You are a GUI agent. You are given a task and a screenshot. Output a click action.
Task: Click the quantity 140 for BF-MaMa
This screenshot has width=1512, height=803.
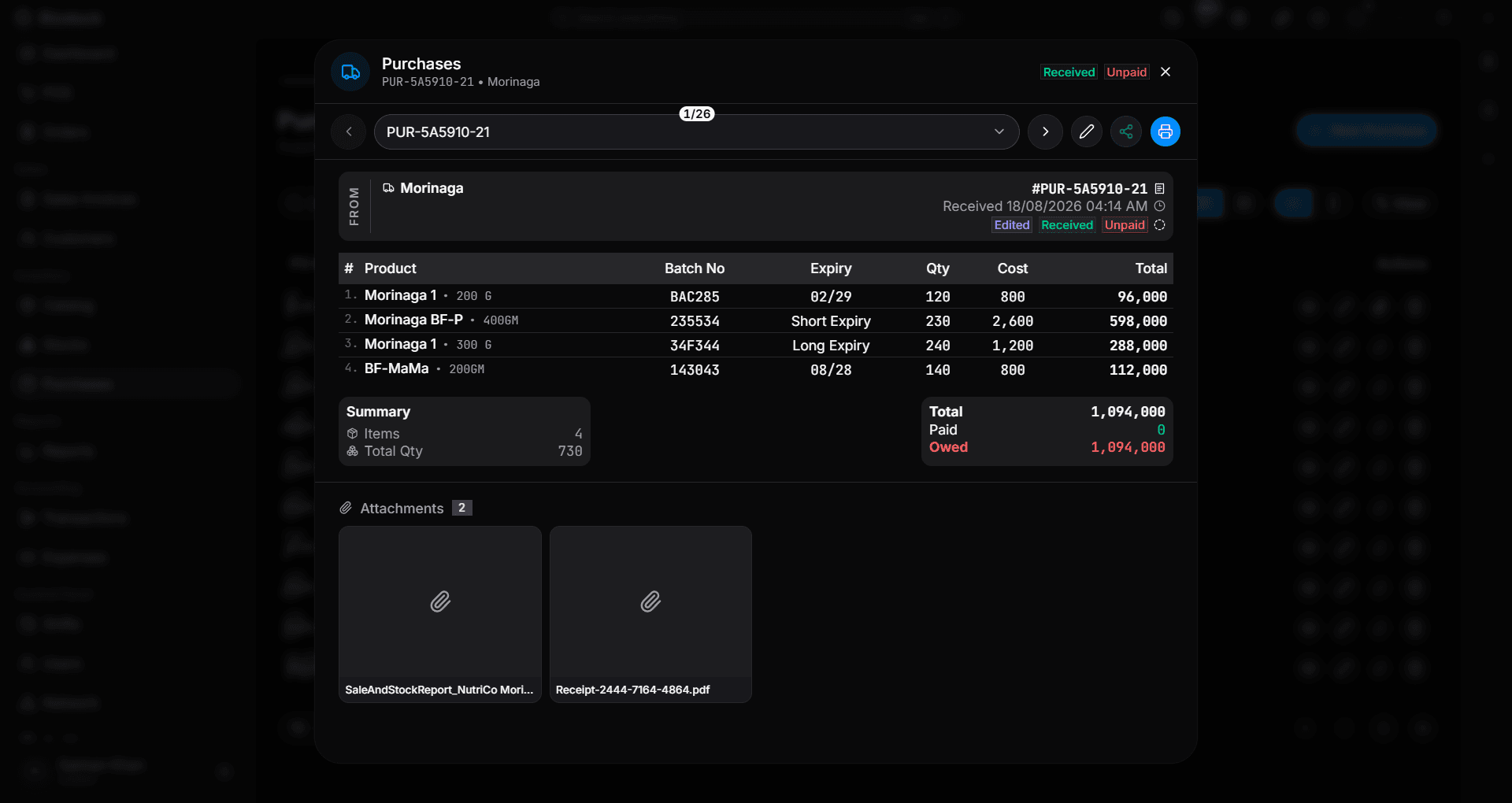pos(938,370)
